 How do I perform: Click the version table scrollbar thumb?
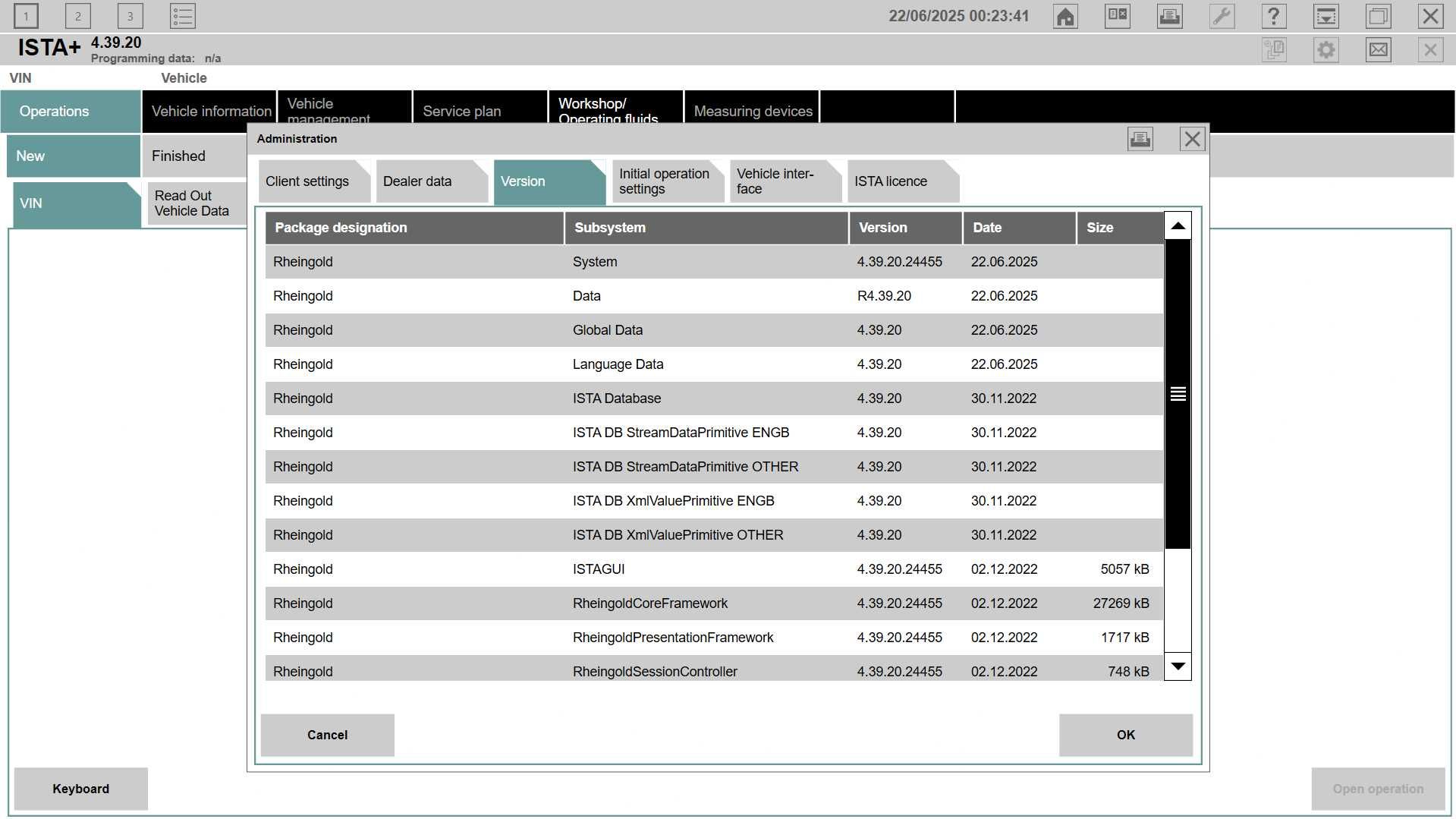tap(1178, 394)
